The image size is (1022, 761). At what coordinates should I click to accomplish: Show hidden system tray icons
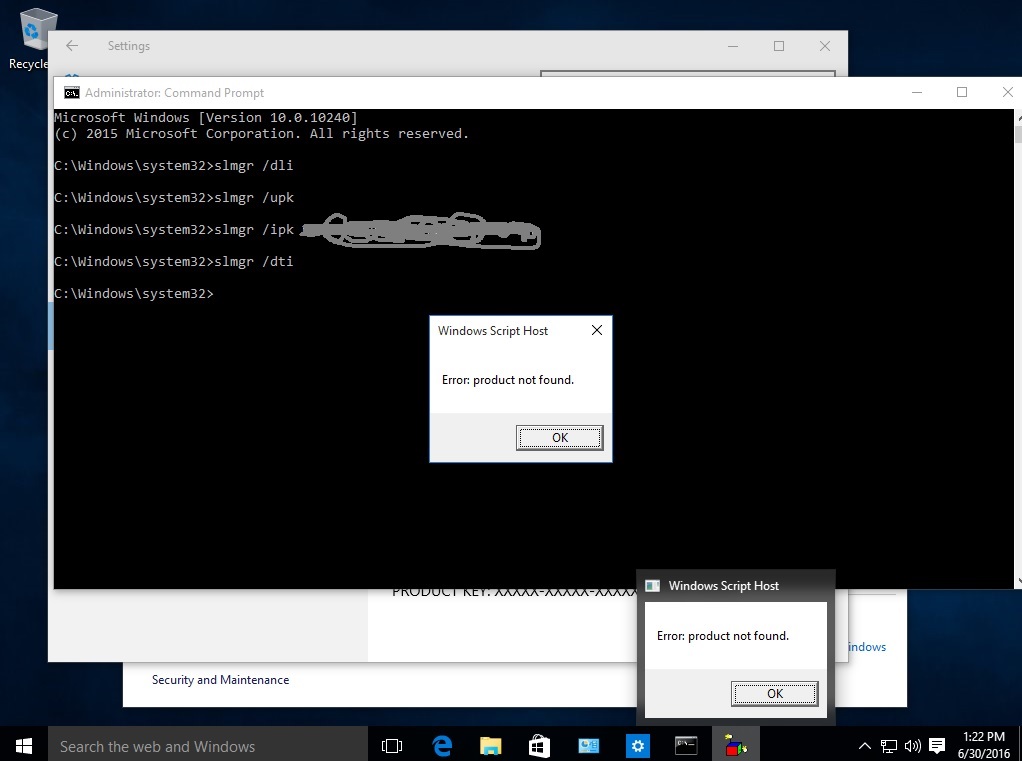[x=864, y=746]
